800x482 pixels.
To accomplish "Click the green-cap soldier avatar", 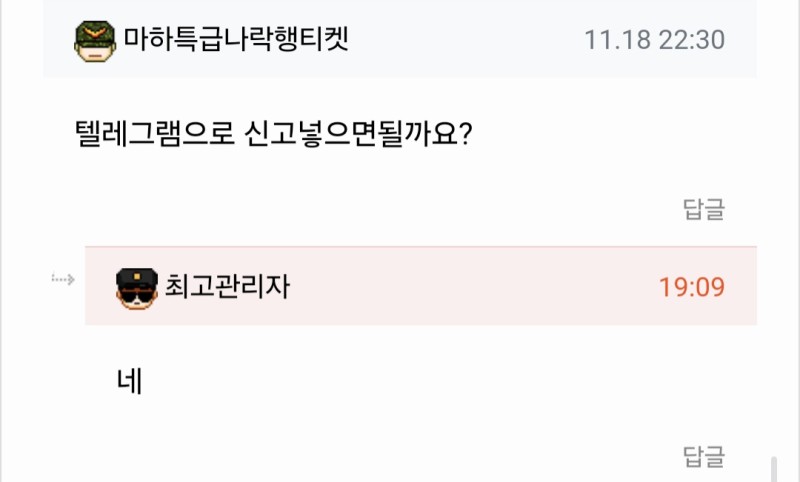I will click(96, 40).
